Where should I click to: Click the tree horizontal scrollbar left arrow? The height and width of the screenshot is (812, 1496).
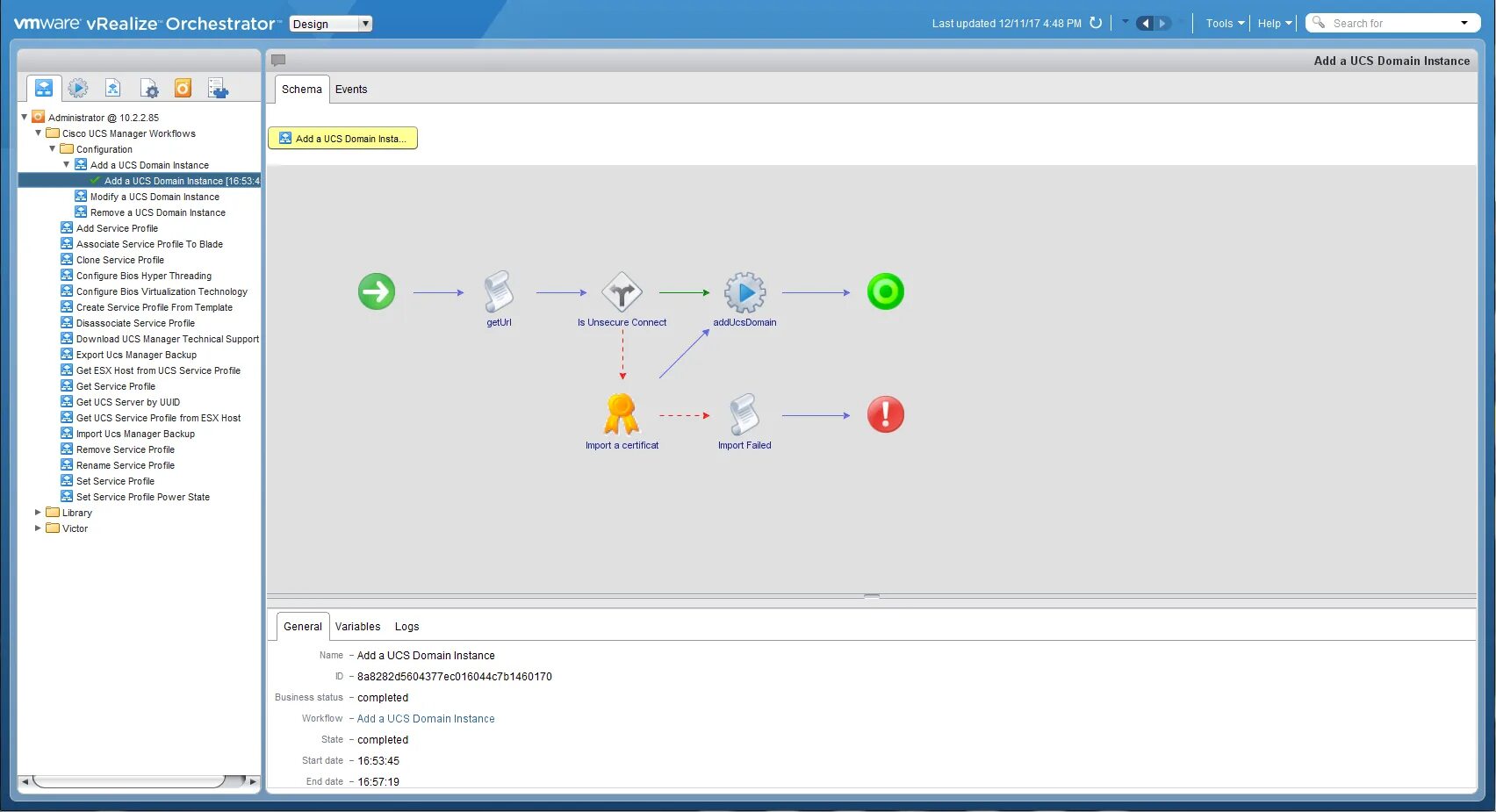pos(25,781)
